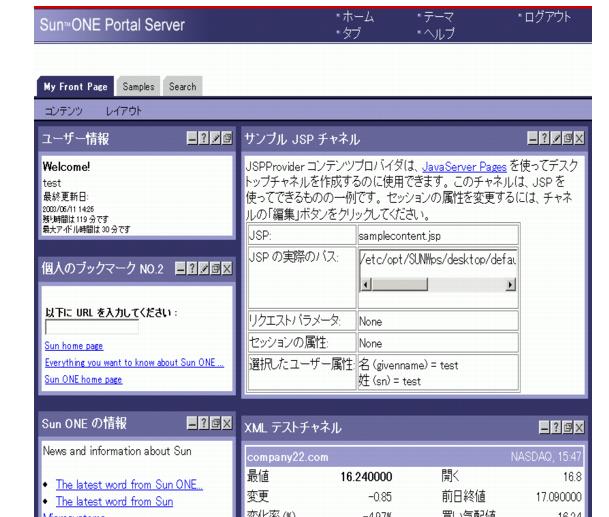Show help for 個人のブックマーク NO.2
This screenshot has height=517, width=609.
click(192, 268)
